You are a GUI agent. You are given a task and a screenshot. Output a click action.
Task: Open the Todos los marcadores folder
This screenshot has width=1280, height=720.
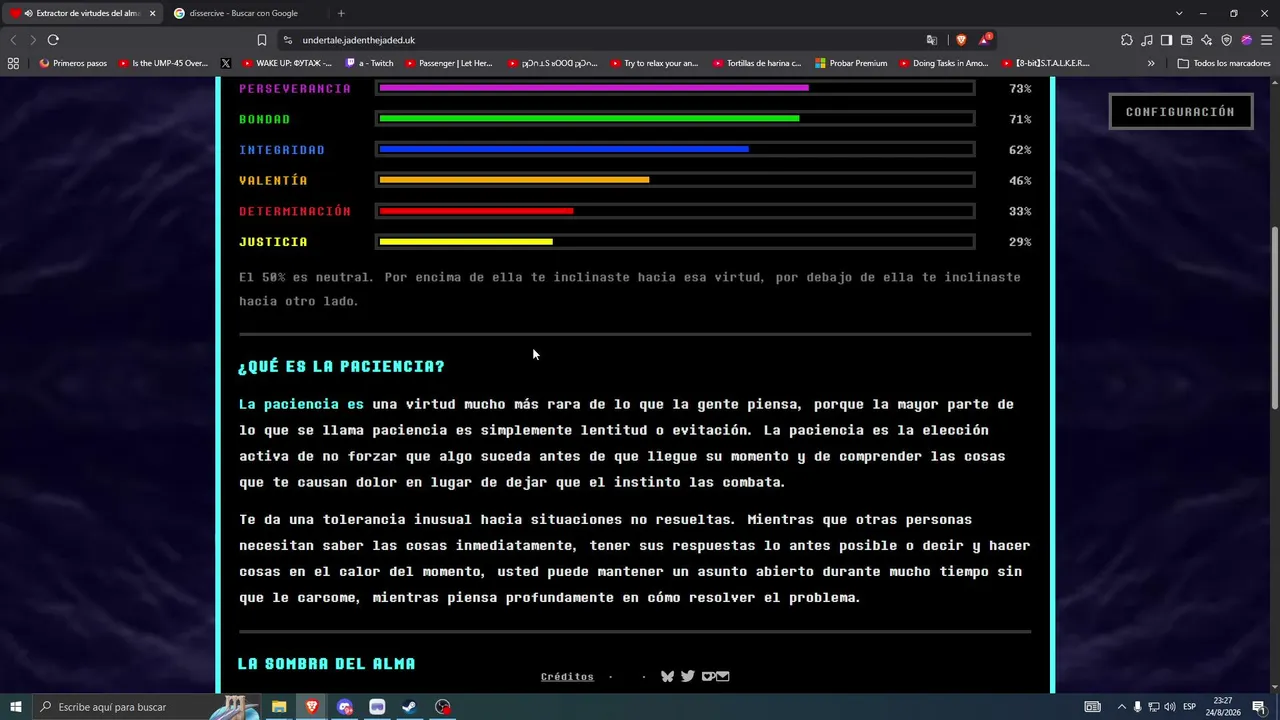click(x=1224, y=63)
